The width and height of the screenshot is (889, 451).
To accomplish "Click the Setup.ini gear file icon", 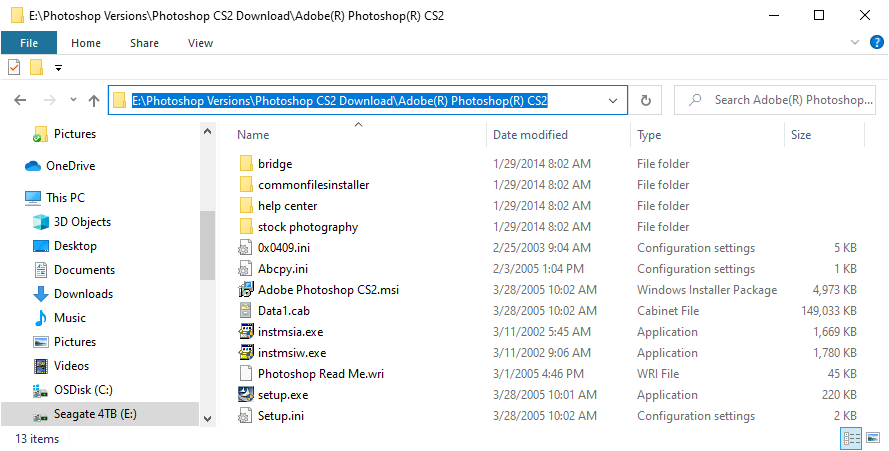I will coord(245,416).
